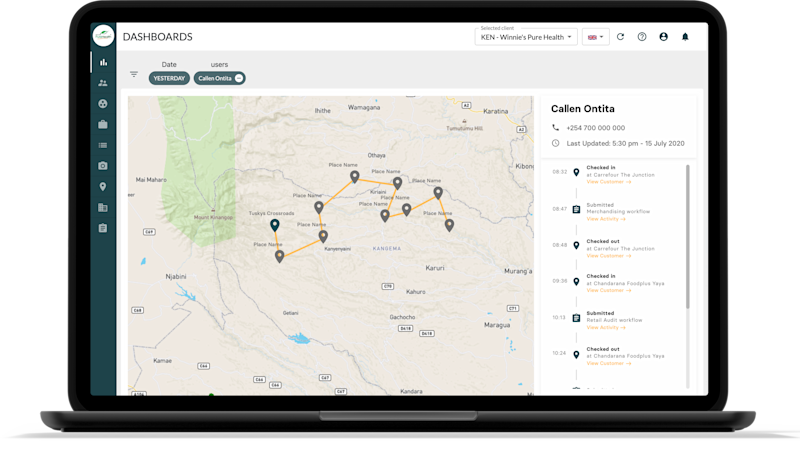Open the Selected client dropdown
800x449 pixels.
[x=526, y=37]
